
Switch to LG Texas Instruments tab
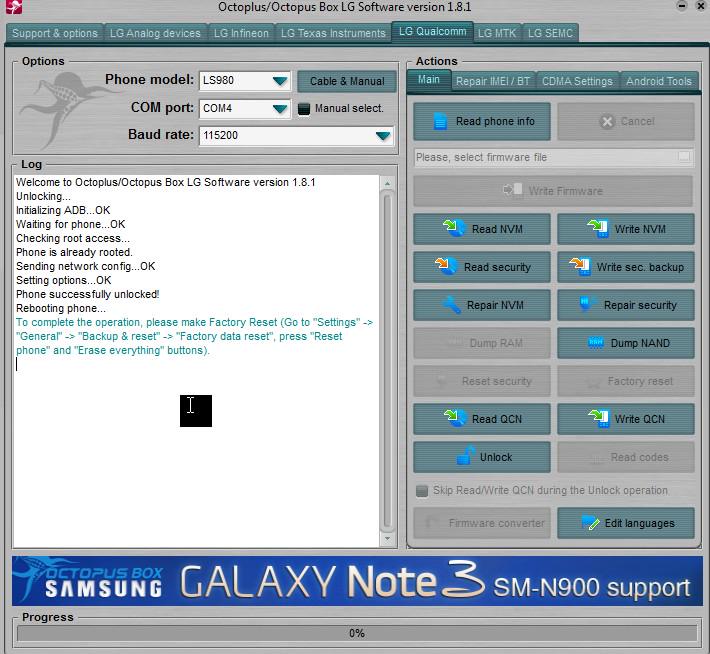pos(333,33)
